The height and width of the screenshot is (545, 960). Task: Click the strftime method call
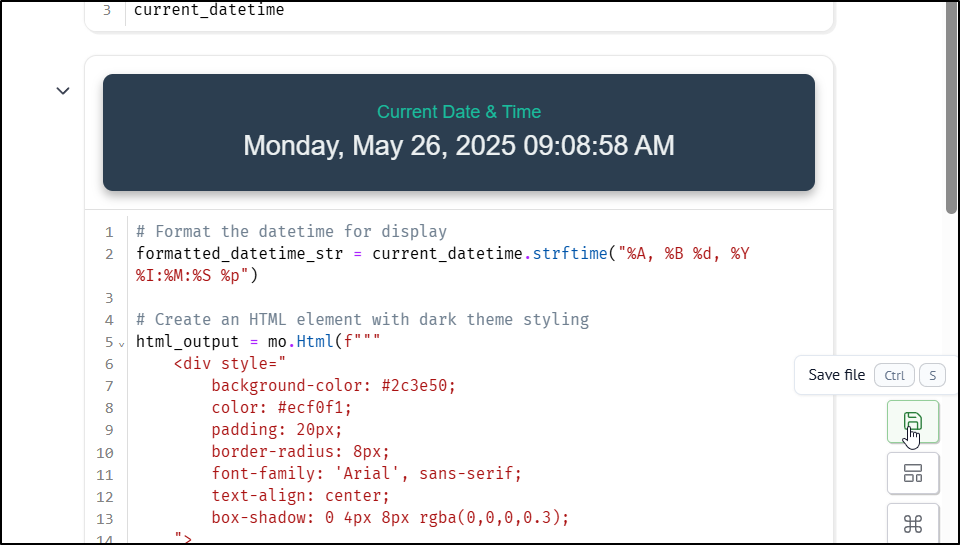(569, 254)
